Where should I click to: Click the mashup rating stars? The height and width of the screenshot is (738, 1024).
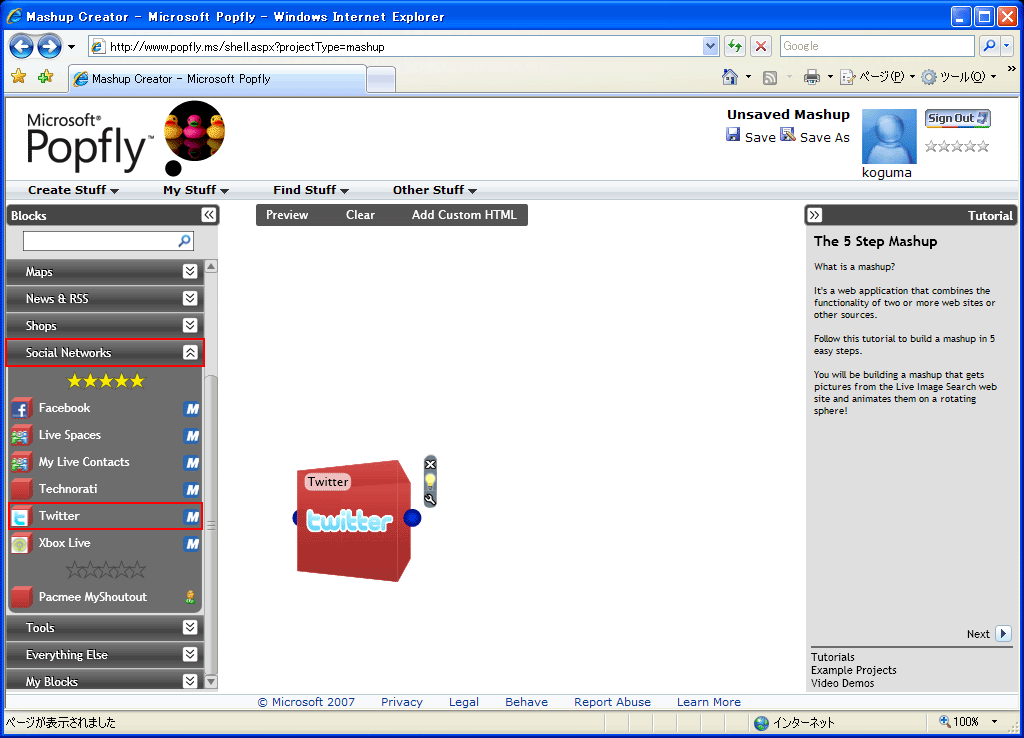point(957,146)
